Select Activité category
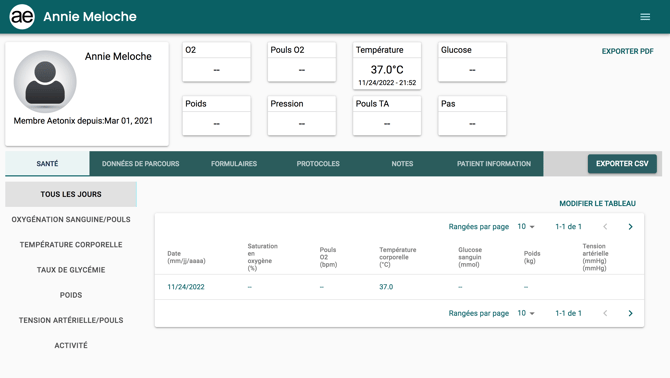This screenshot has height=378, width=670. [x=71, y=346]
